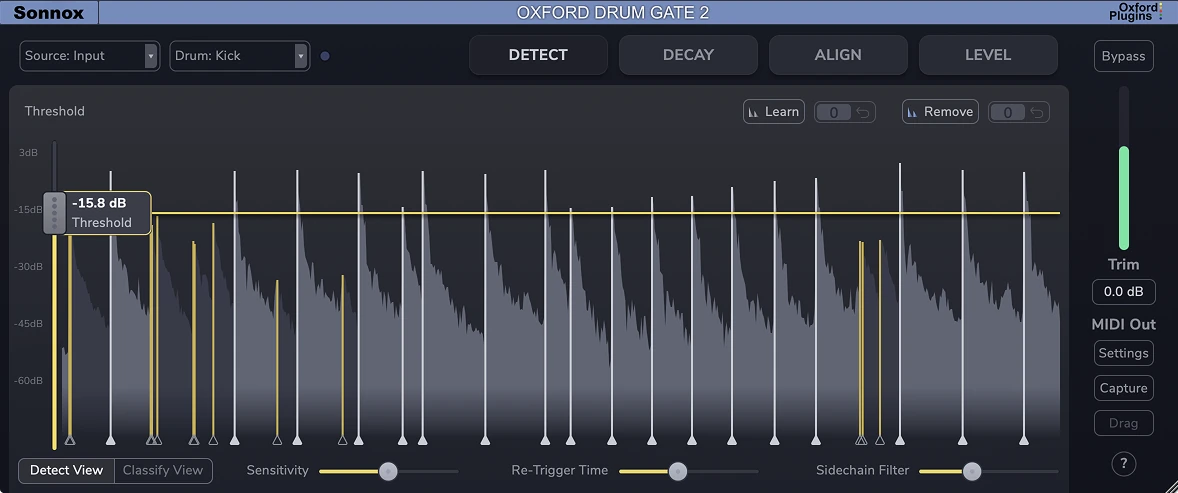Undo the last Remove via arrow icon
1178x493 pixels.
(x=1037, y=113)
